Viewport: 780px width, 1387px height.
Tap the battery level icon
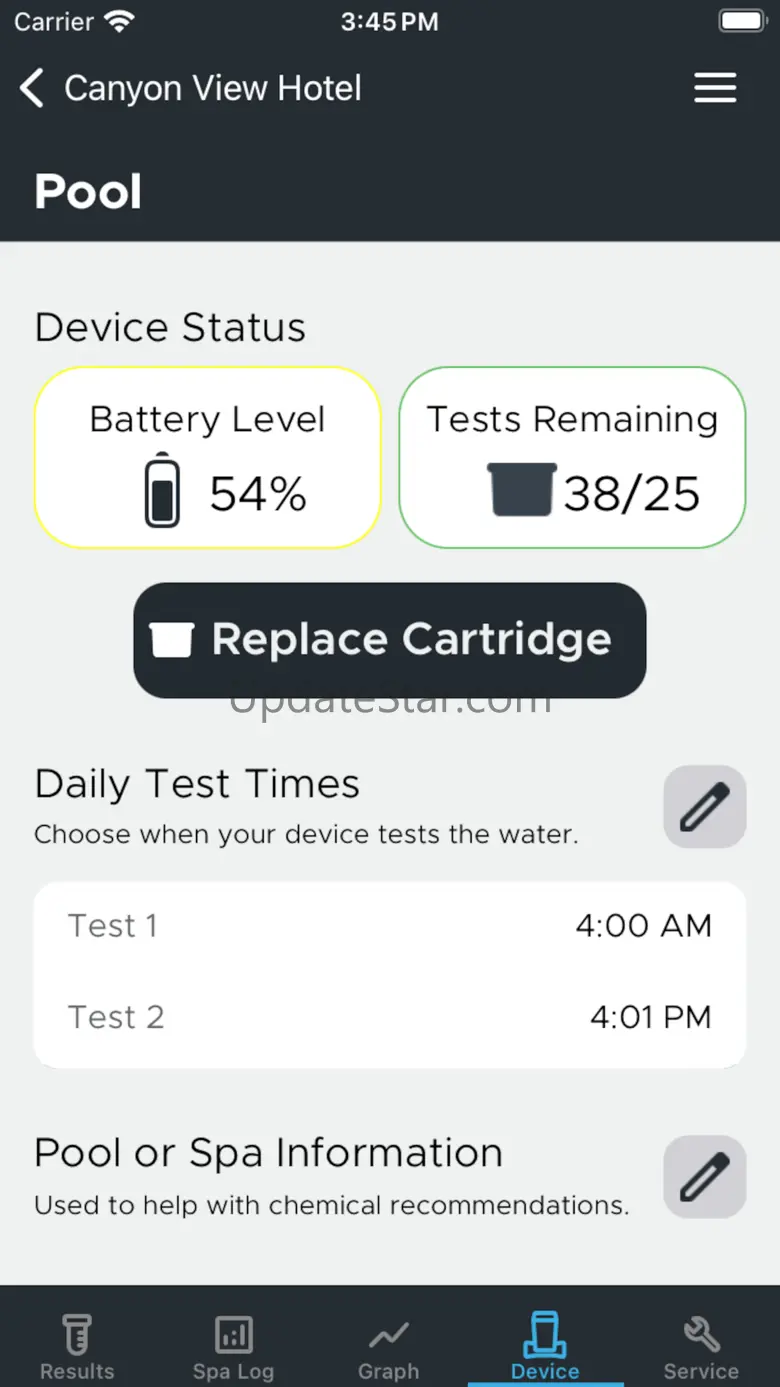(x=162, y=491)
